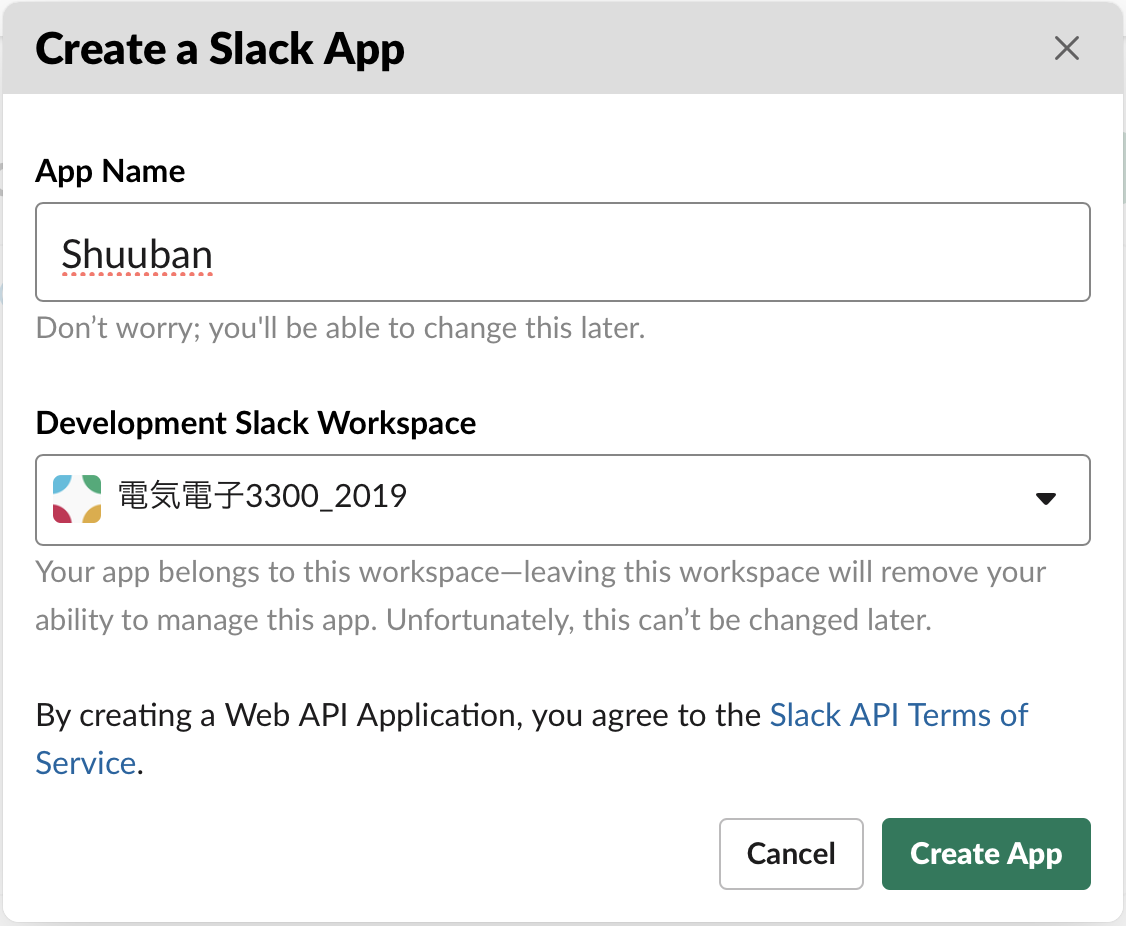The image size is (1126, 926).
Task: Click the black dropdown arrow for workspace
Action: coord(1046,499)
